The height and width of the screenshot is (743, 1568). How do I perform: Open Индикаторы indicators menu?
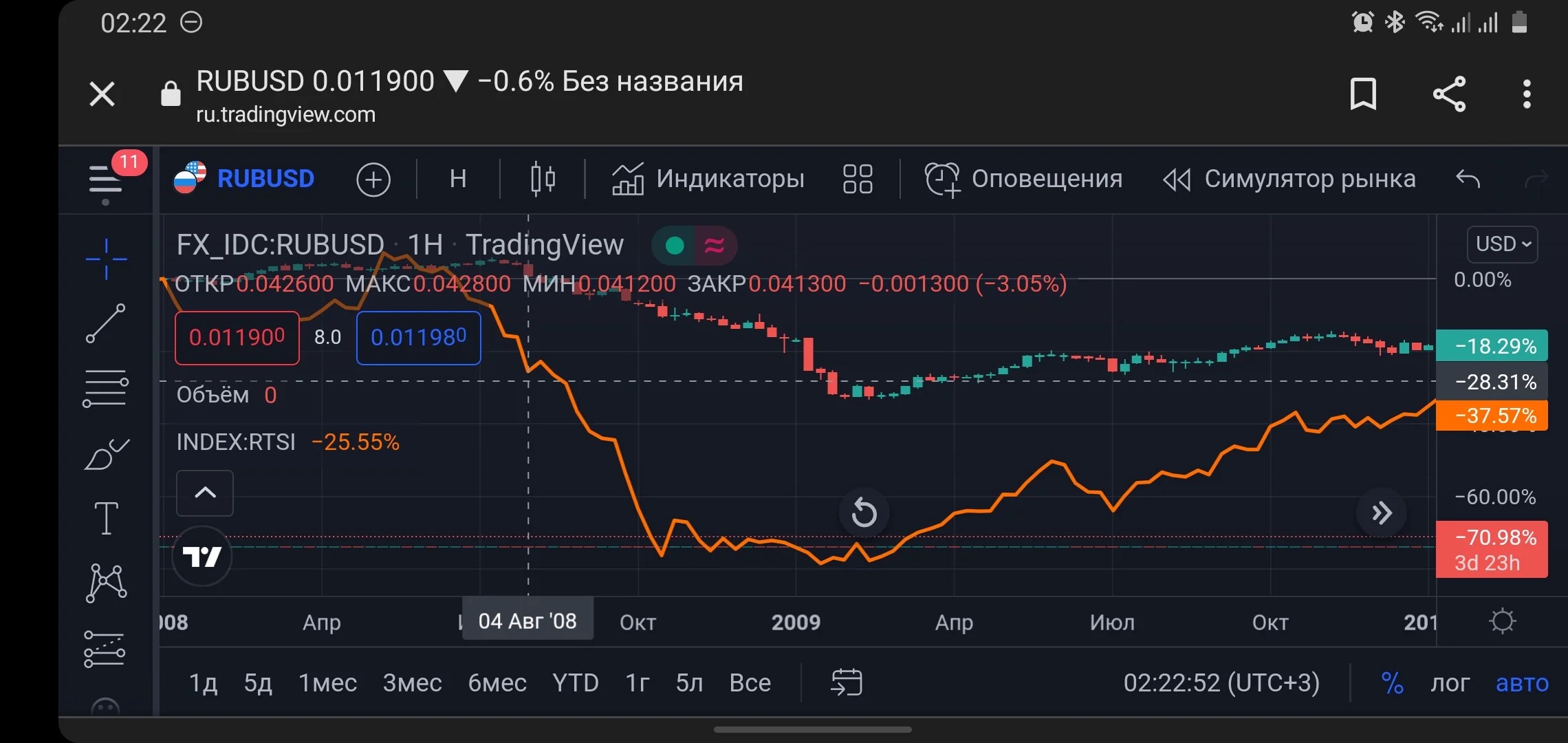[x=708, y=179]
